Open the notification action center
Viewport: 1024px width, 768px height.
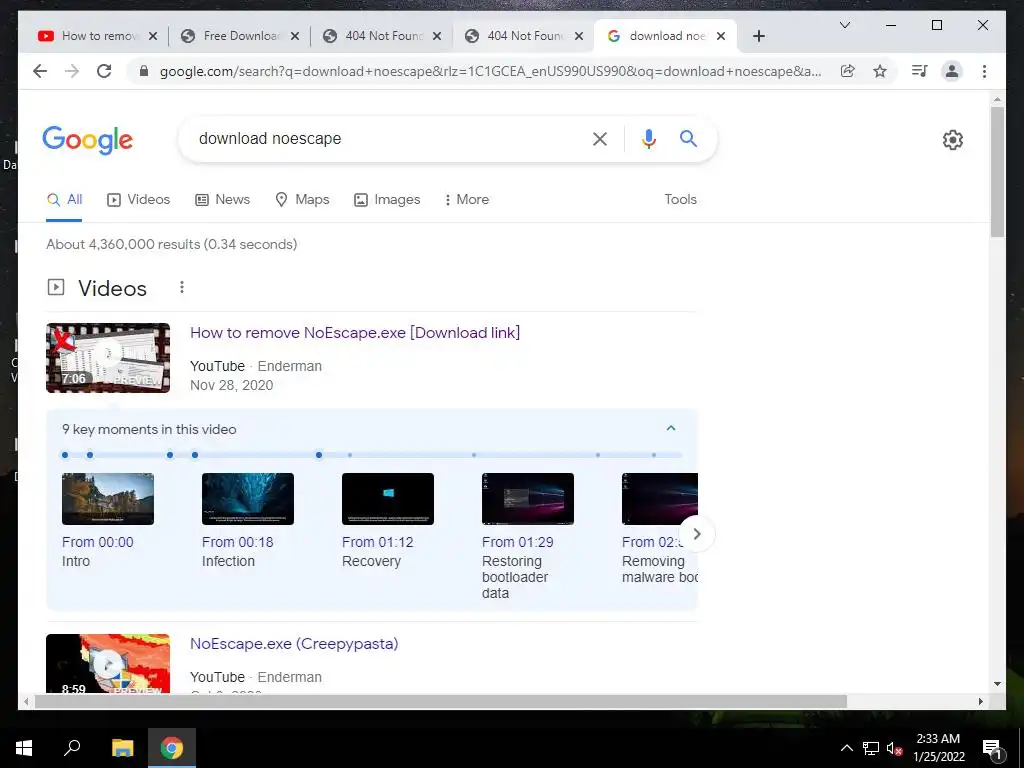992,748
